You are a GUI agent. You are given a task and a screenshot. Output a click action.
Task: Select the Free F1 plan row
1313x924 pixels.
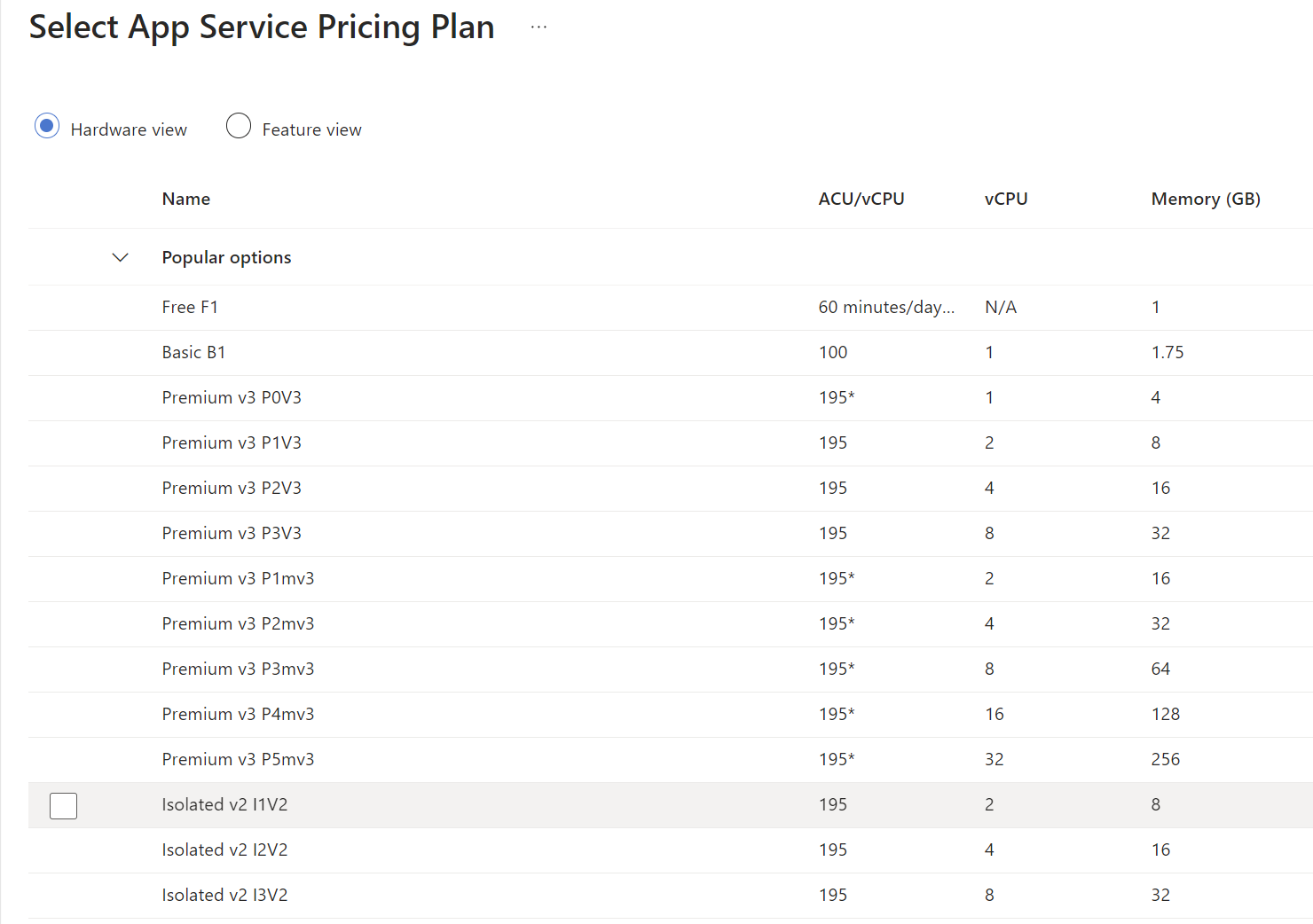(x=671, y=308)
